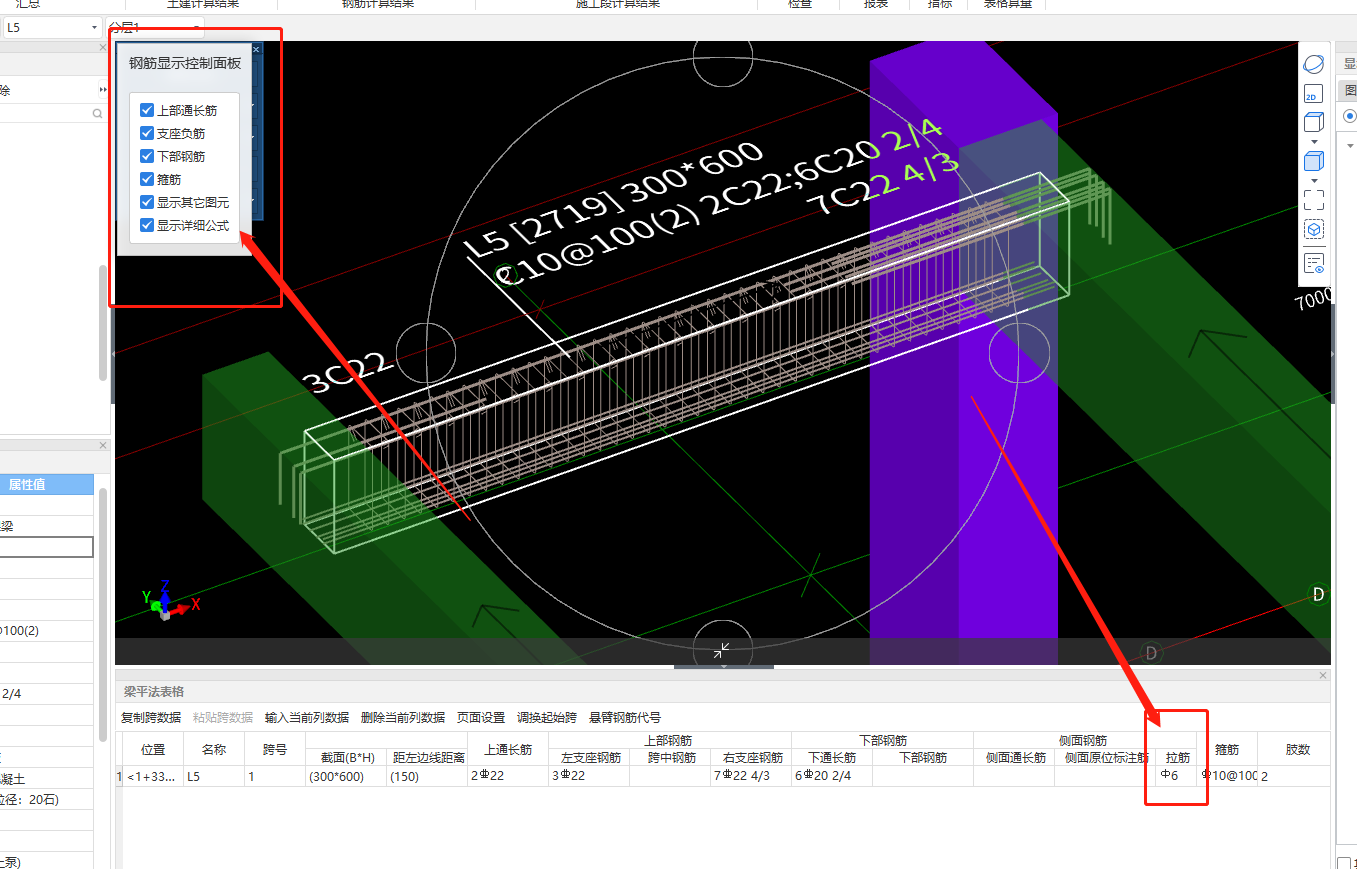This screenshot has height=869, width=1357.
Task: Open the 分层1 layer dropdown
Action: [155, 27]
